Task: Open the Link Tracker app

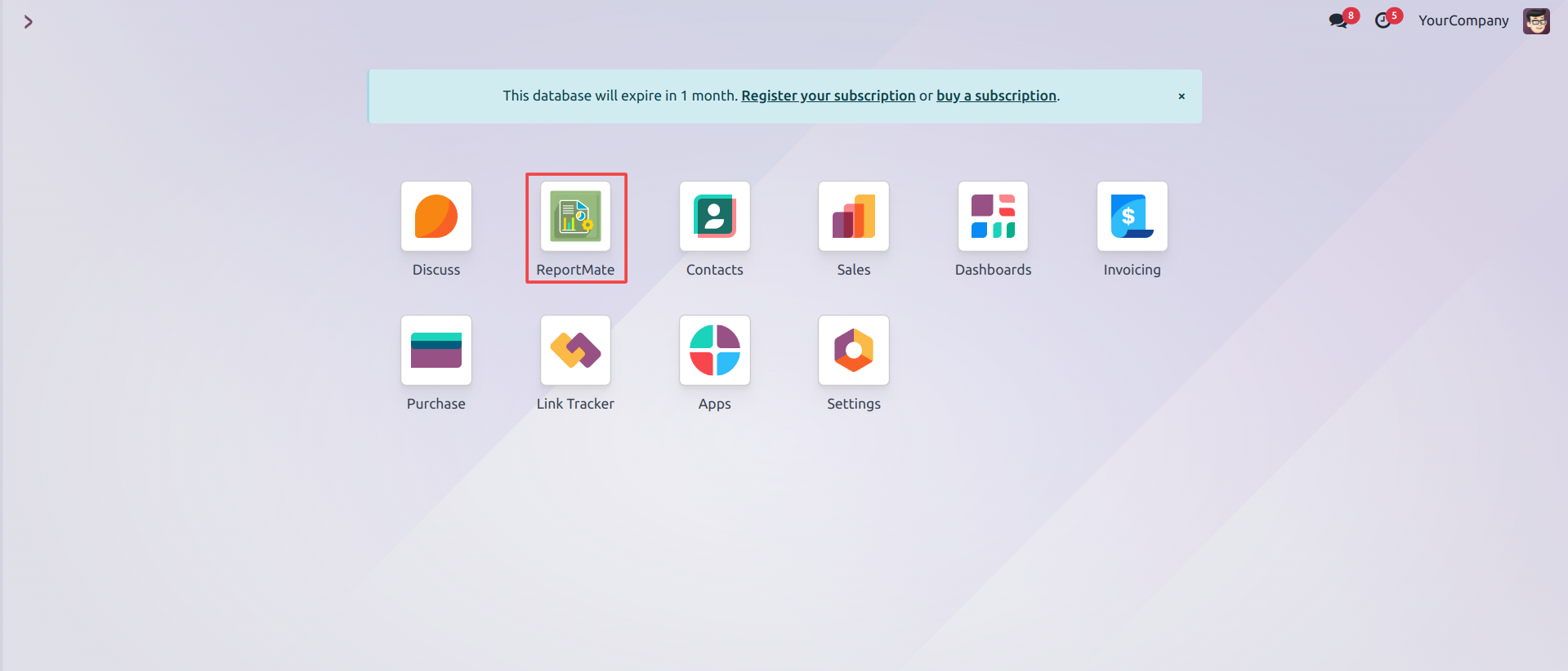Action: click(x=575, y=351)
